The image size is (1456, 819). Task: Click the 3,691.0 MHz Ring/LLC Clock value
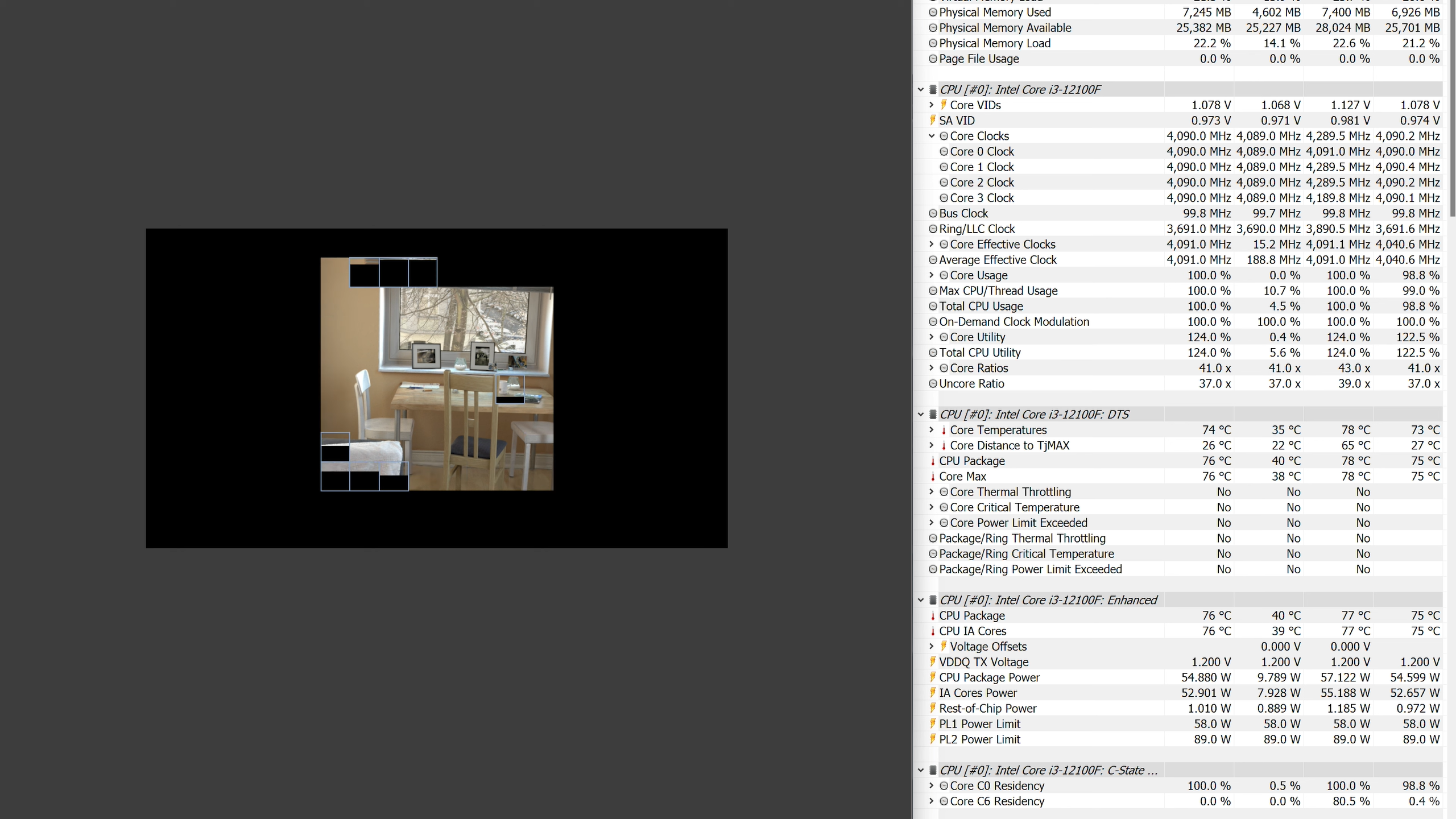pos(1199,229)
